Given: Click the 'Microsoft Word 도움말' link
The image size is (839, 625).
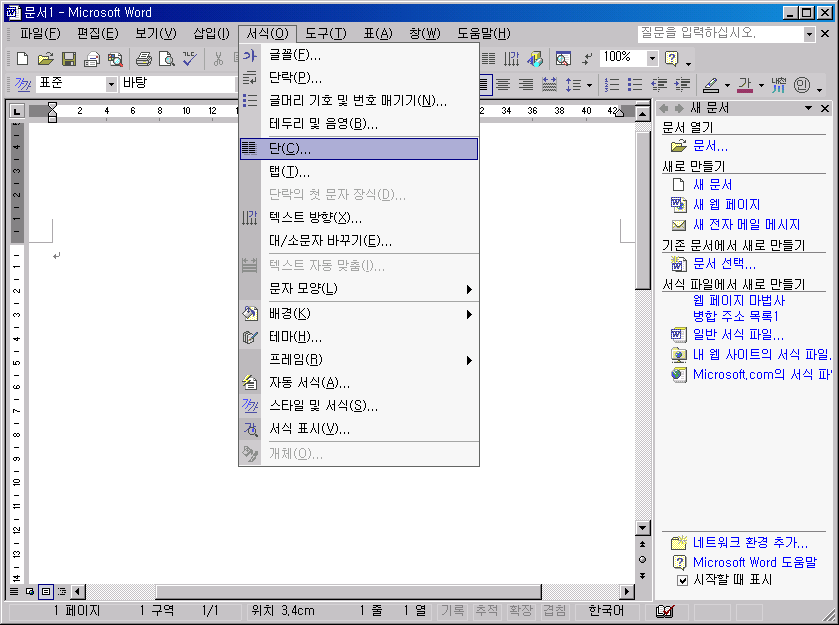Looking at the screenshot, I should click(755, 562).
